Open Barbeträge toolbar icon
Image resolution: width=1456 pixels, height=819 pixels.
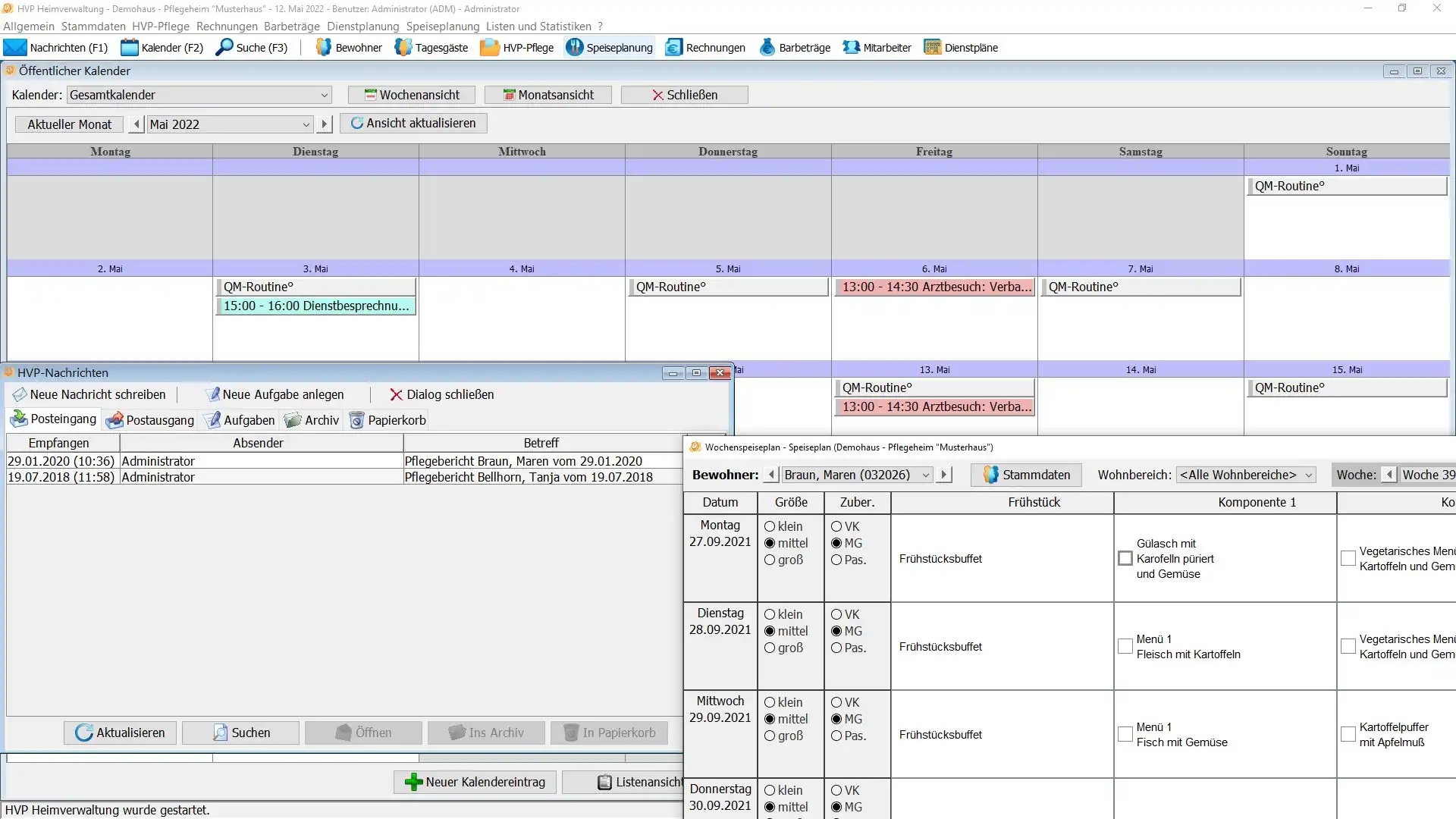point(767,47)
